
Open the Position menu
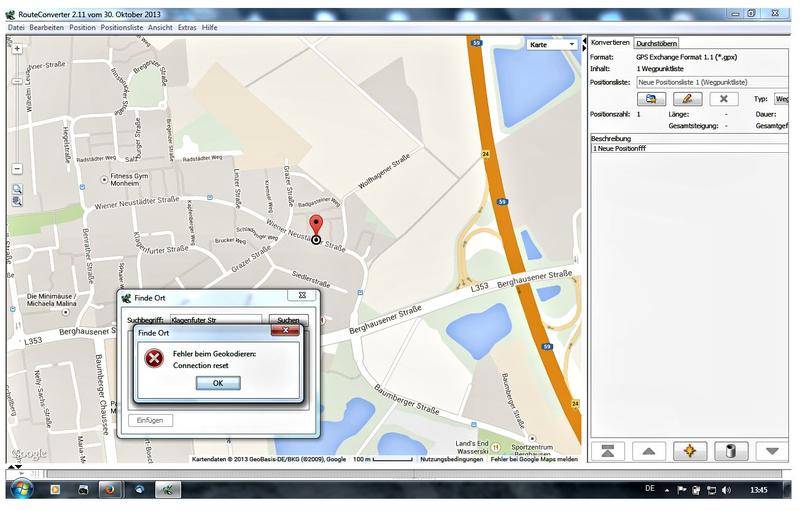pos(82,28)
